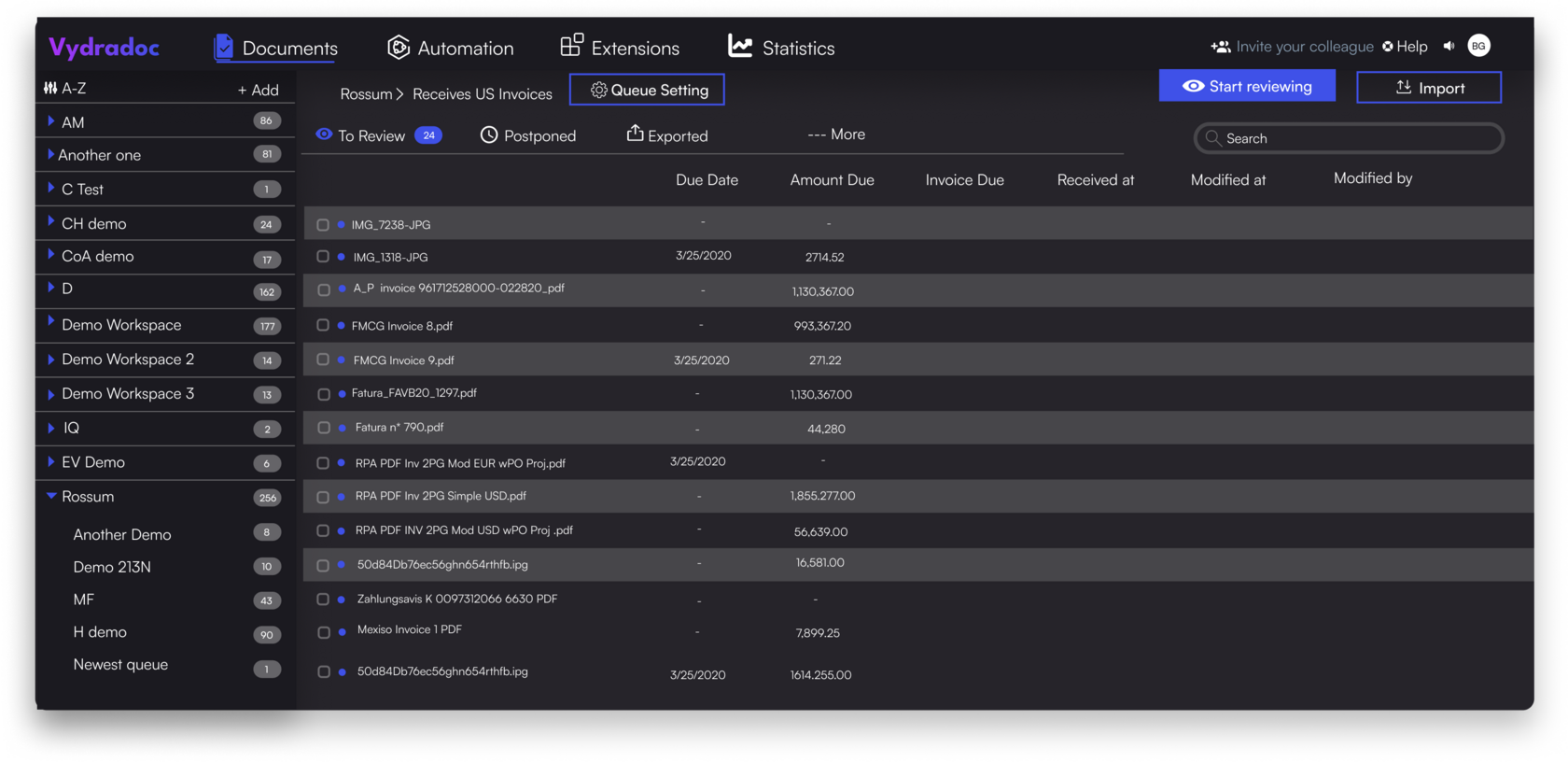1568x762 pixels.
Task: Click the Extensions squares icon
Action: 571,46
